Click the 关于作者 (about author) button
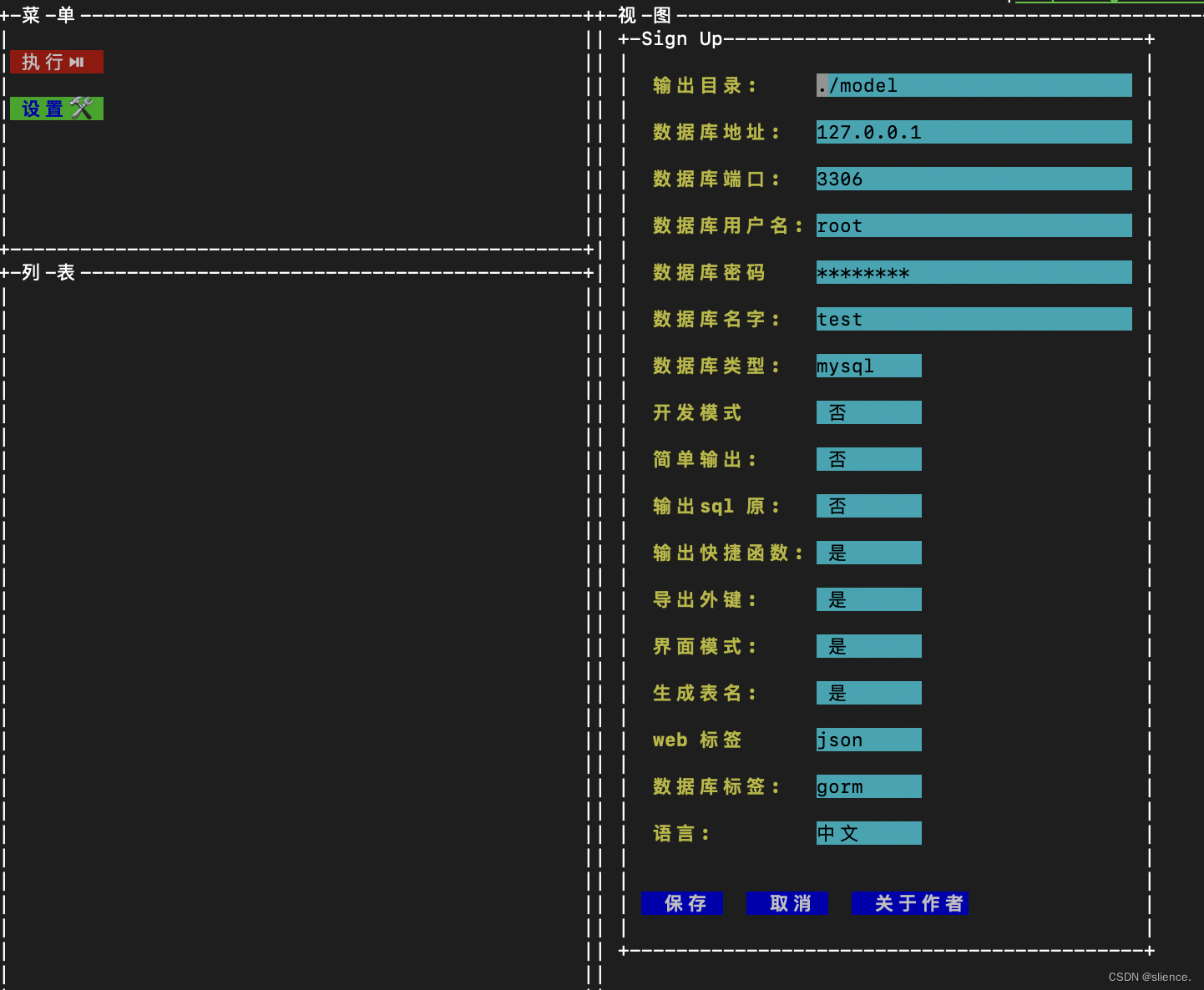The width and height of the screenshot is (1204, 990). pos(910,903)
